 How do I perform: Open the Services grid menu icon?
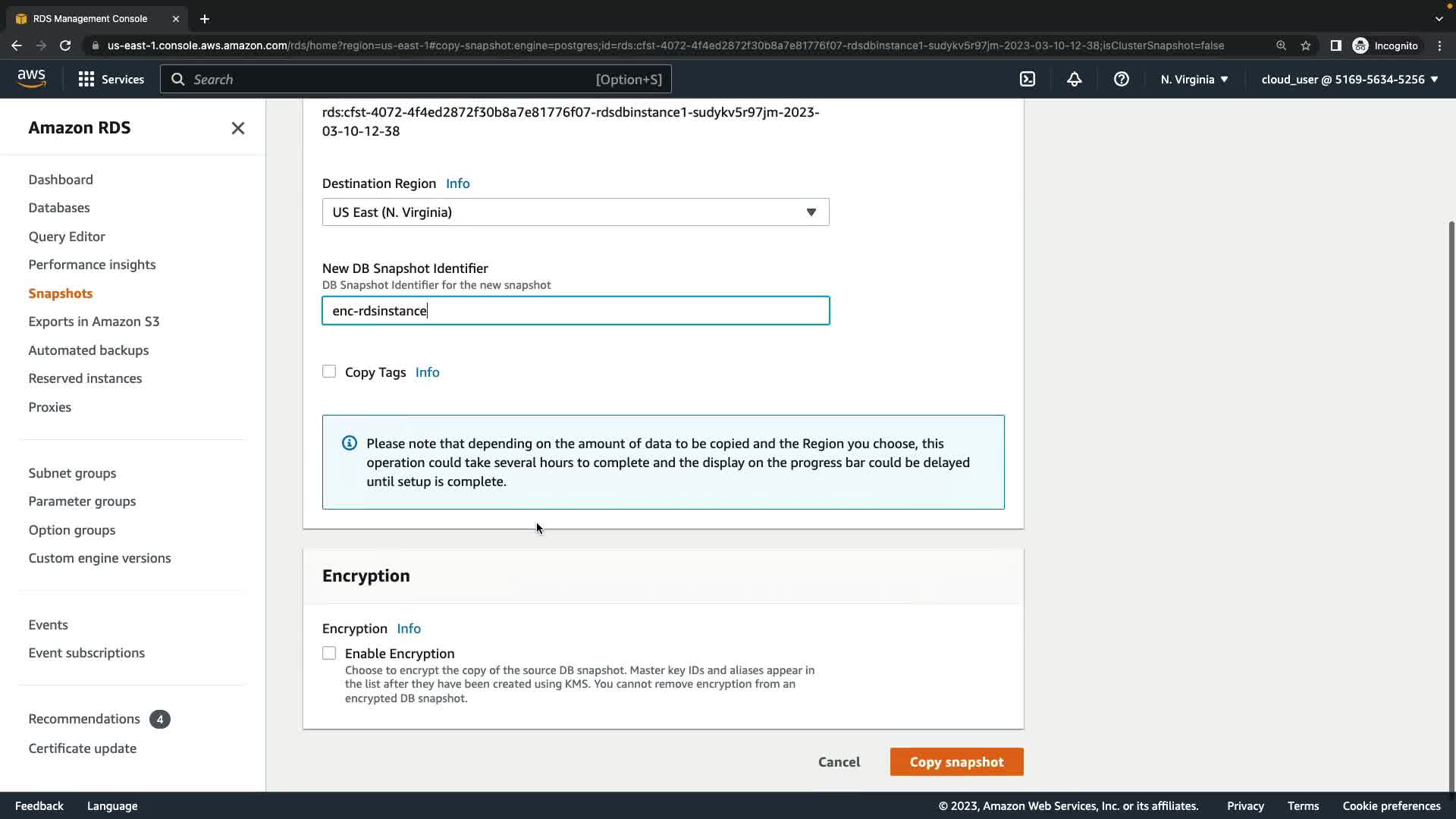(x=86, y=79)
